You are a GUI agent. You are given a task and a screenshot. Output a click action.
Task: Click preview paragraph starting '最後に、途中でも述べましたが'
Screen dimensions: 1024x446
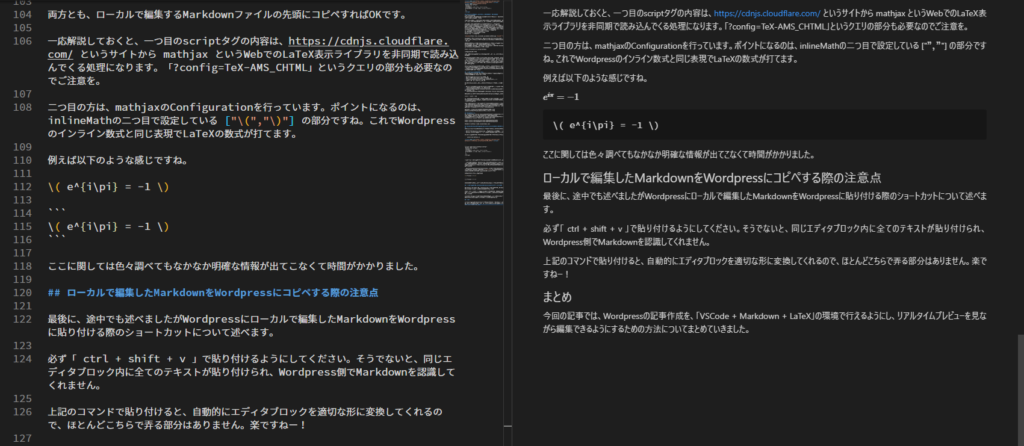coord(765,202)
